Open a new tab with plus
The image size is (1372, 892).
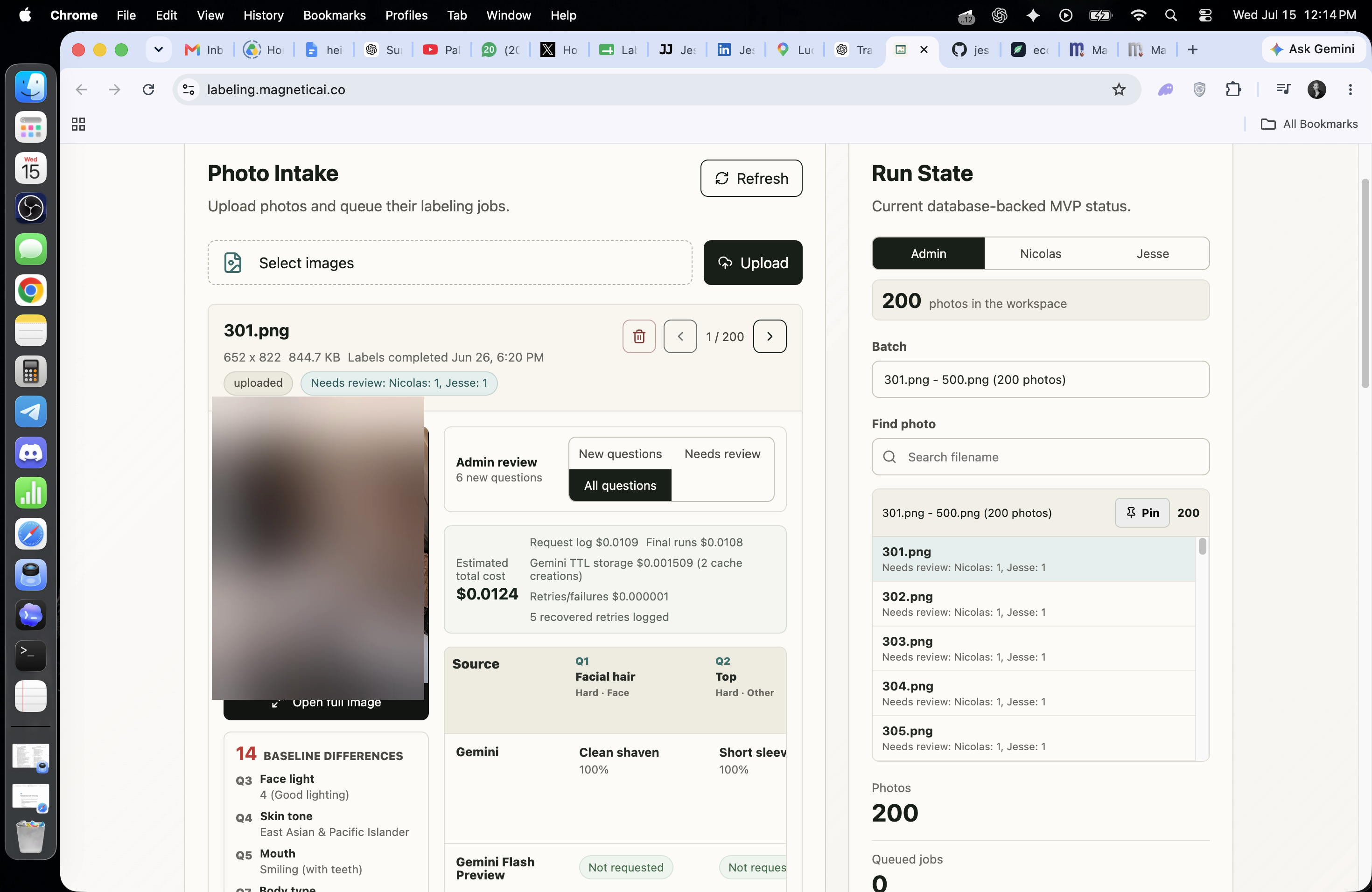click(x=1192, y=50)
